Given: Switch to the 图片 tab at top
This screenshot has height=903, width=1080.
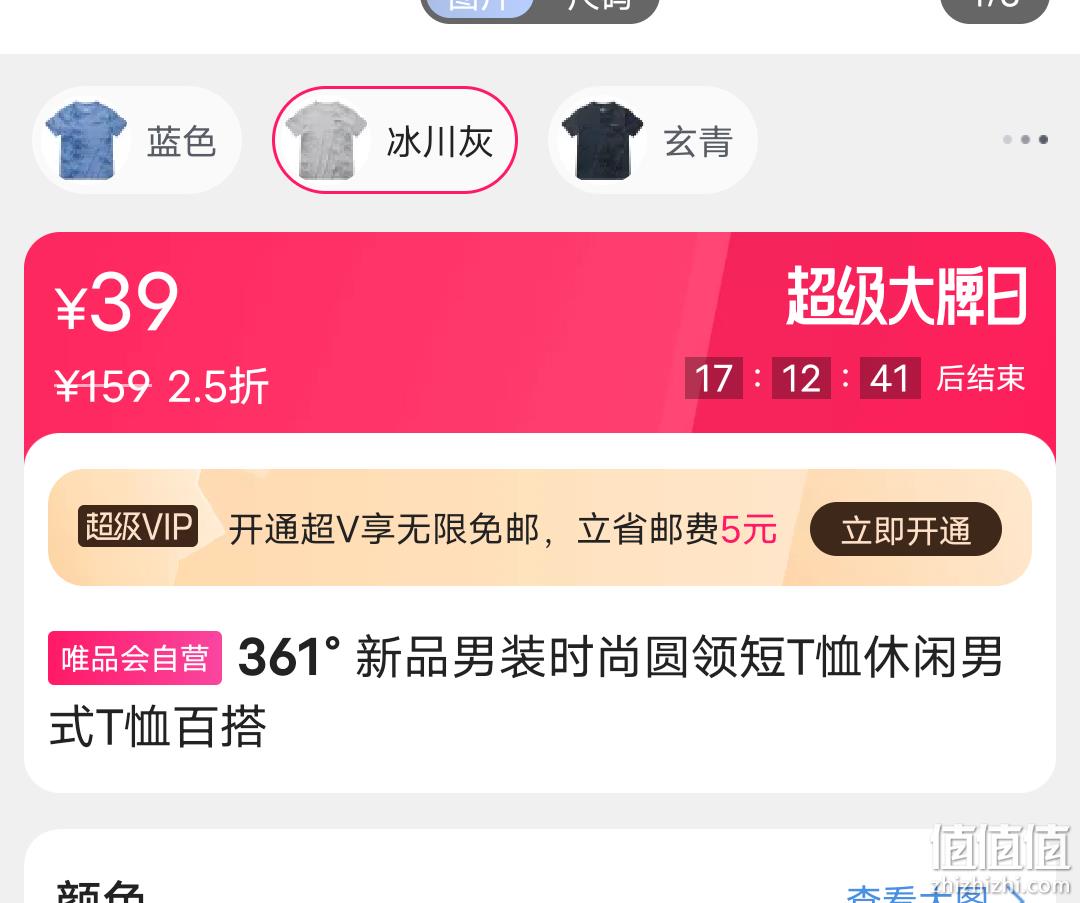Looking at the screenshot, I should tap(477, 6).
